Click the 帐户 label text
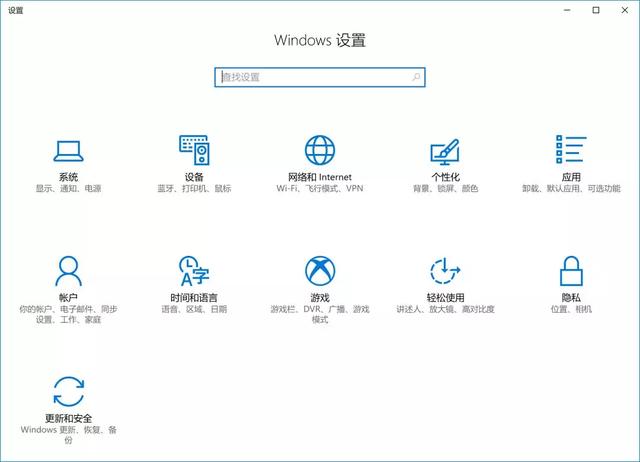Screen dimensions: 640x462 pos(68,298)
